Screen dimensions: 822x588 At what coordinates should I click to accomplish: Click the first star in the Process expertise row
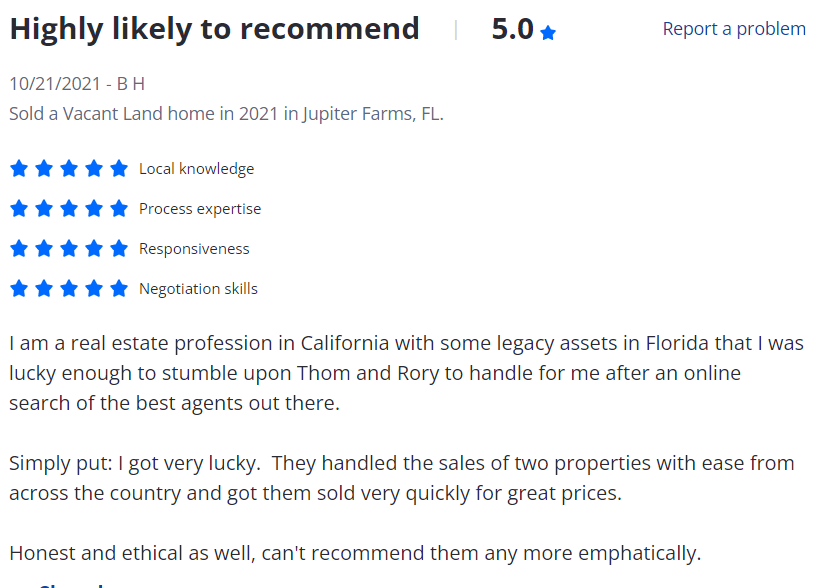click(19, 208)
